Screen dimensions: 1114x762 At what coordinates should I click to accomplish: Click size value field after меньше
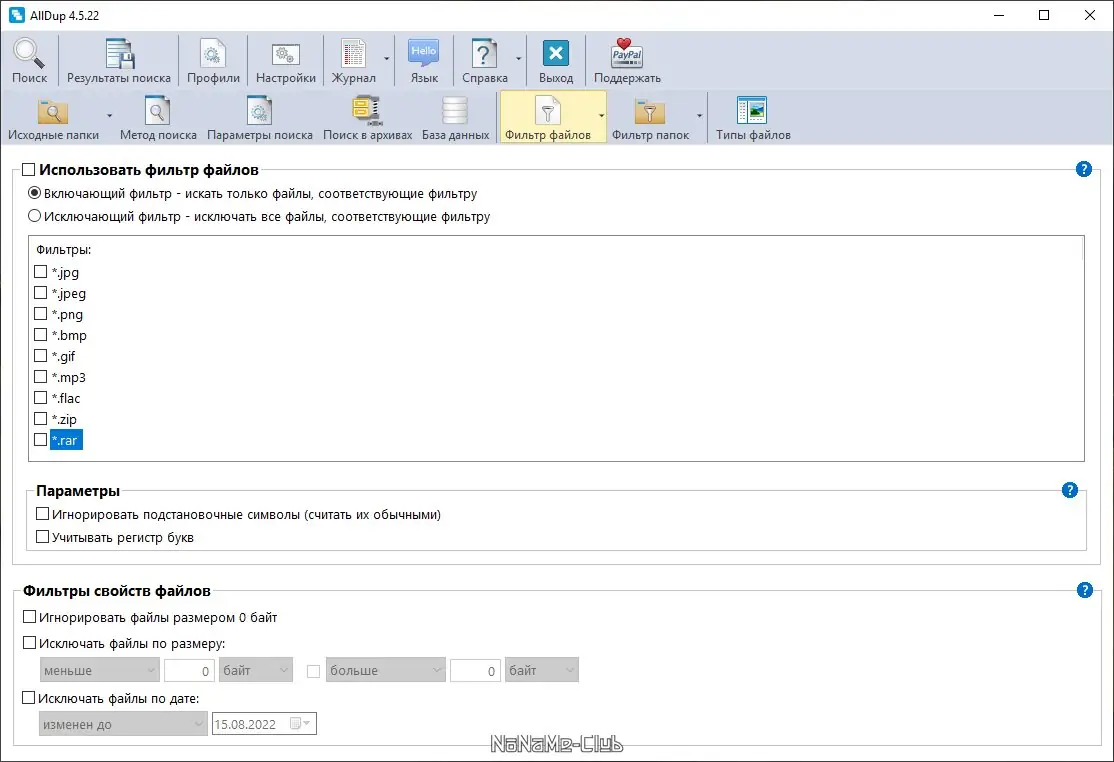(x=189, y=670)
